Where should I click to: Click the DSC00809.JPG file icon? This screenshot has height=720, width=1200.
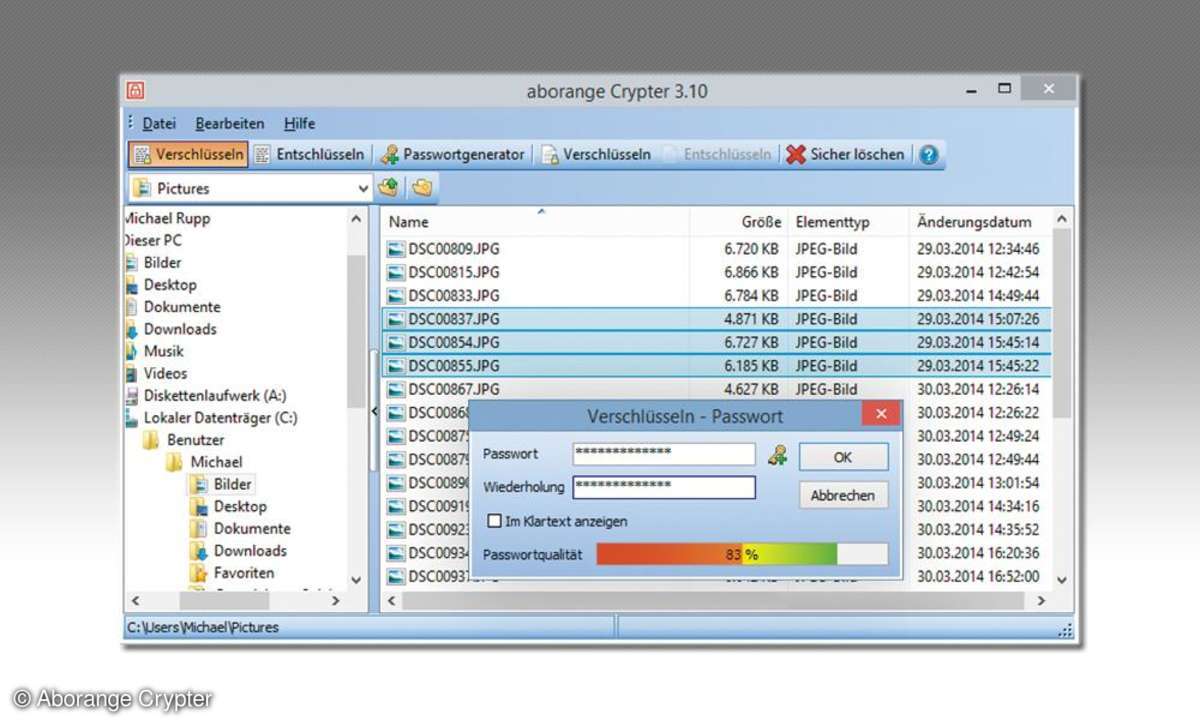click(x=396, y=249)
